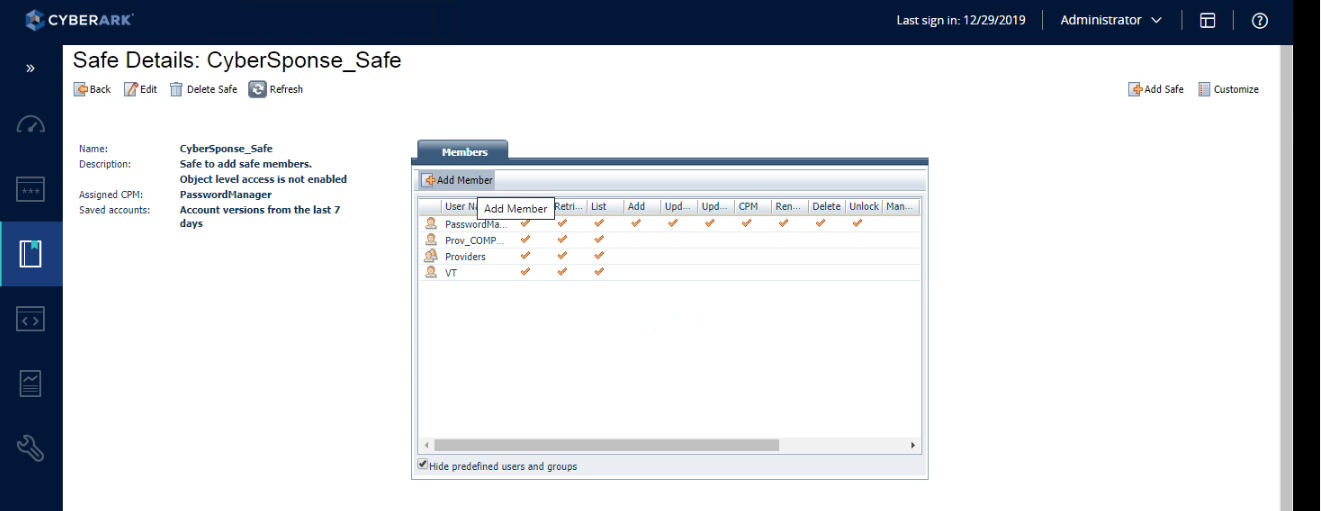The height and width of the screenshot is (511, 1321).
Task: Sort by the Unlock column header
Action: [x=863, y=207]
